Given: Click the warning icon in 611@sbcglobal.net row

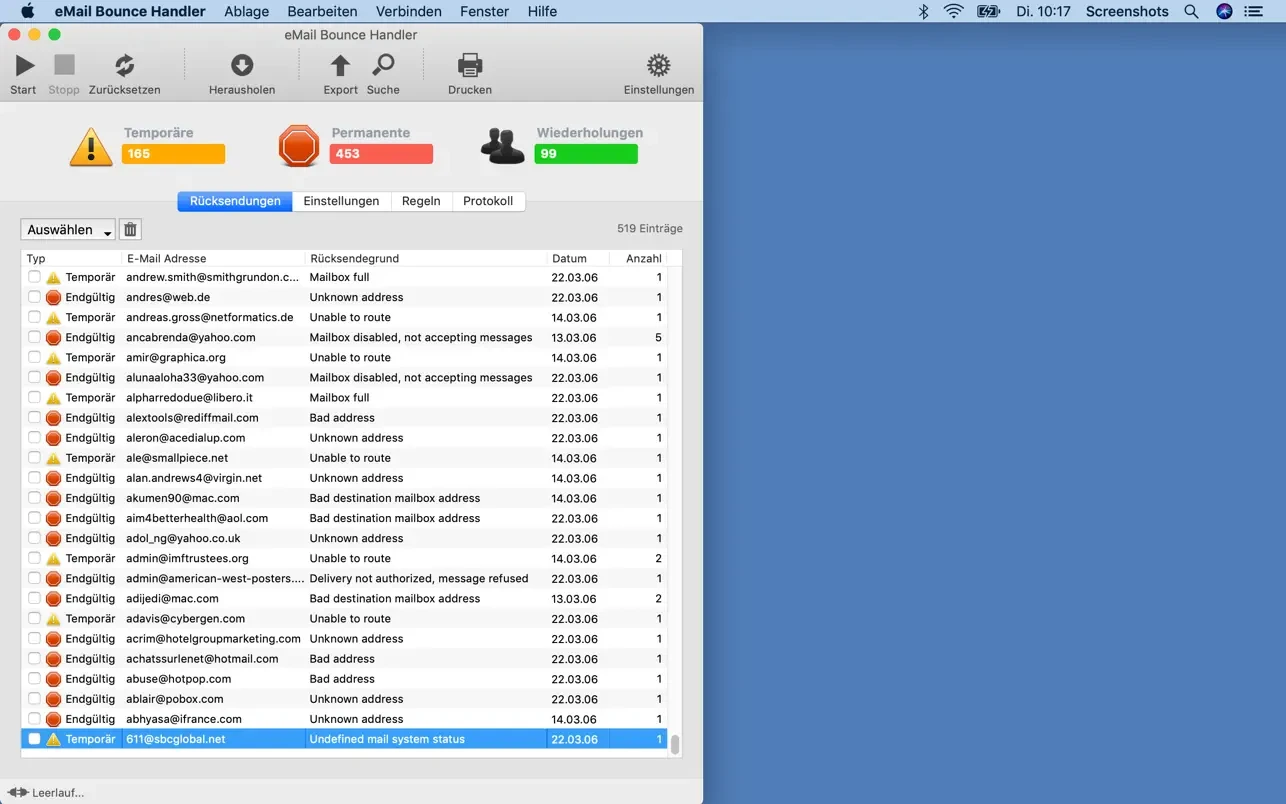Looking at the screenshot, I should [x=54, y=740].
